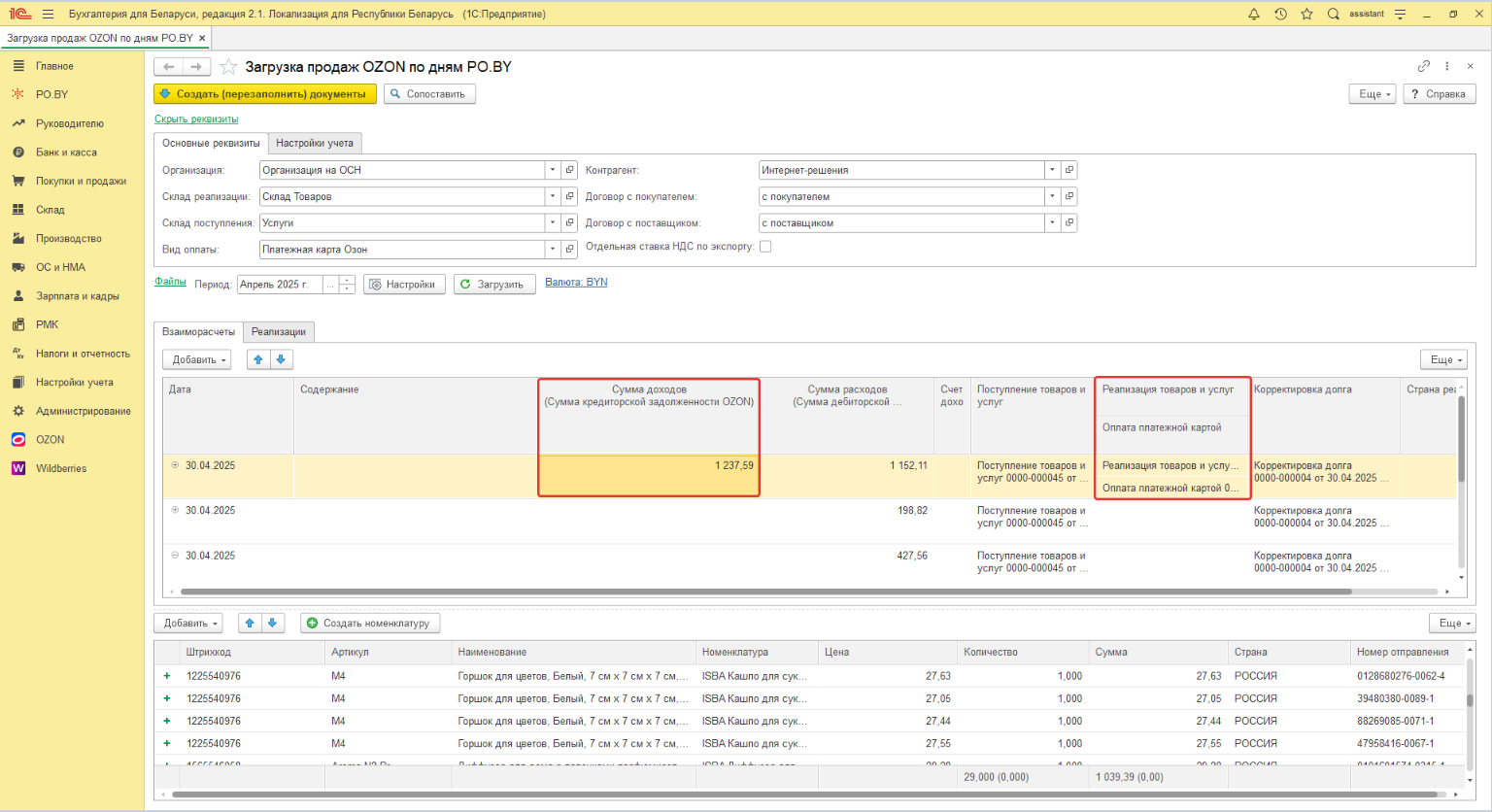1492x812 pixels.
Task: Click Загрузить button
Action: (x=494, y=285)
